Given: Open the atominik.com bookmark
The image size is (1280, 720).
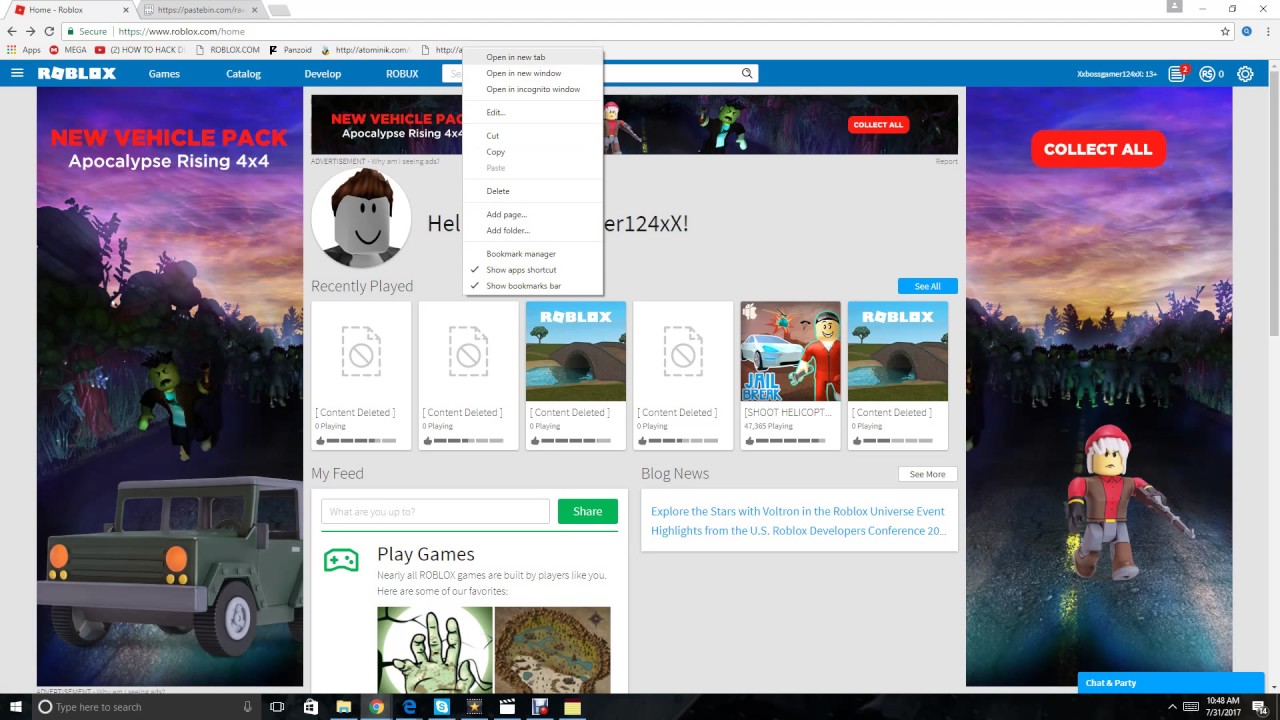Looking at the screenshot, I should (x=365, y=49).
